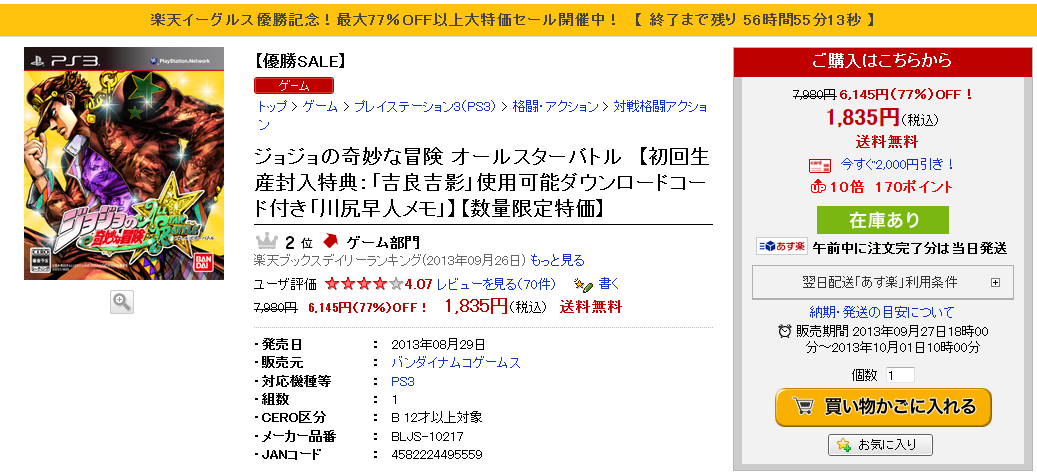The image size is (1037, 476).
Task: Click maker part number BLJS-10217
Action: click(427, 436)
